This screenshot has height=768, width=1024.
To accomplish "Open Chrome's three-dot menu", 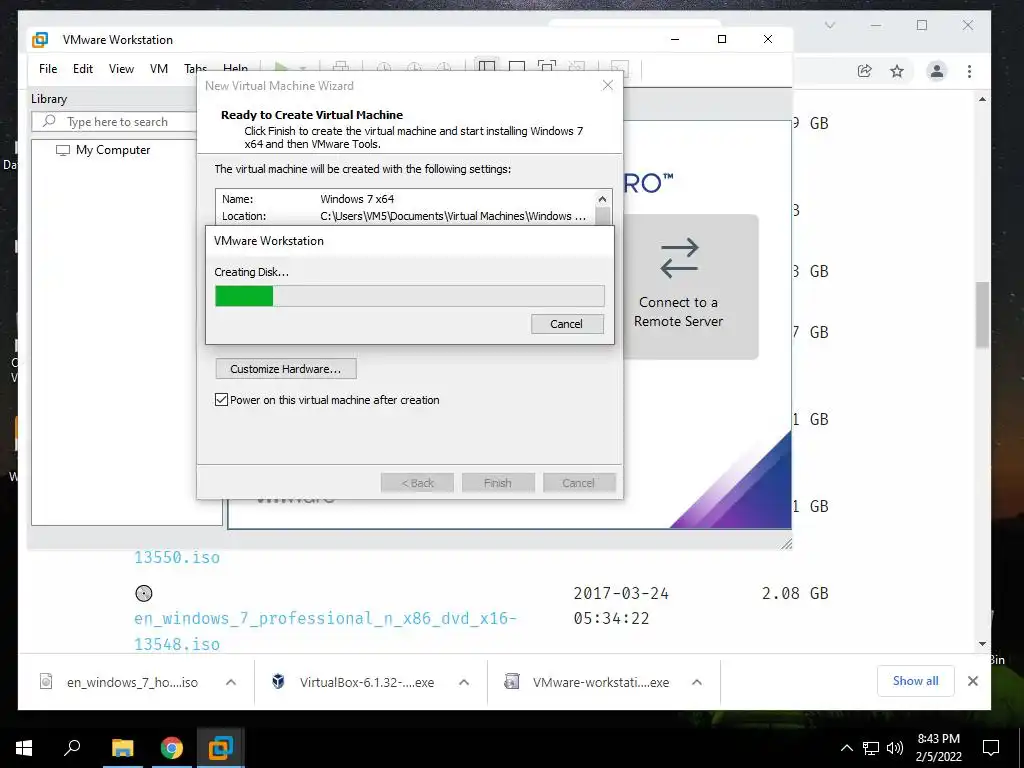I will pos(969,71).
